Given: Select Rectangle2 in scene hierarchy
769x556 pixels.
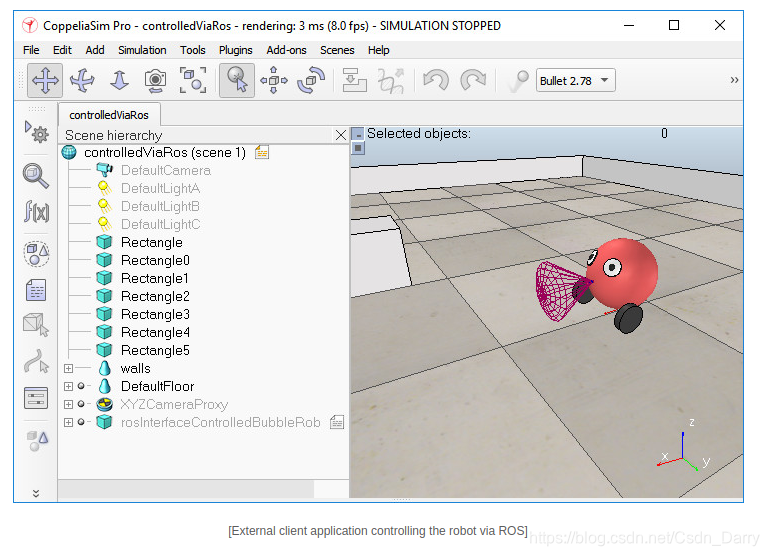Looking at the screenshot, I should pyautogui.click(x=155, y=296).
